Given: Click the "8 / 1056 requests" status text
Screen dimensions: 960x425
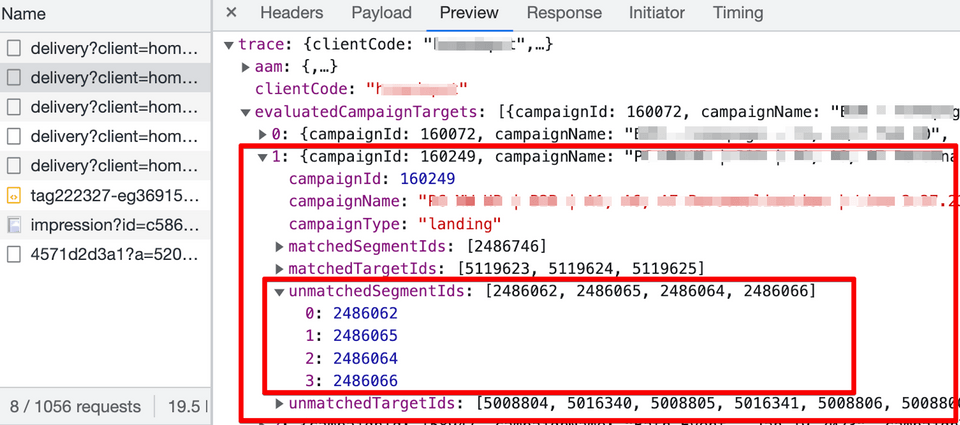Looking at the screenshot, I should click(75, 407).
